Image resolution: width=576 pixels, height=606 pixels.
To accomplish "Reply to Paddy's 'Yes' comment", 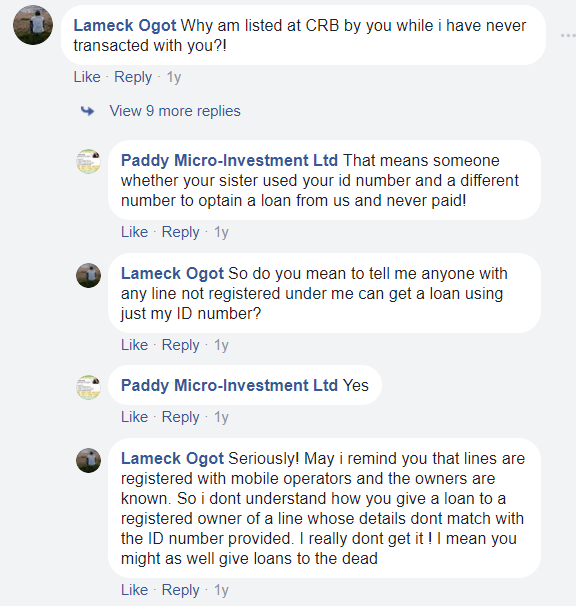I will tap(181, 417).
